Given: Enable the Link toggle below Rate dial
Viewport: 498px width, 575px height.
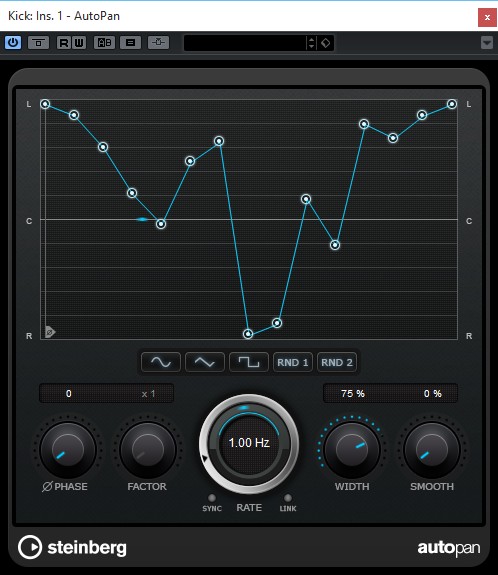Looking at the screenshot, I should tap(288, 498).
